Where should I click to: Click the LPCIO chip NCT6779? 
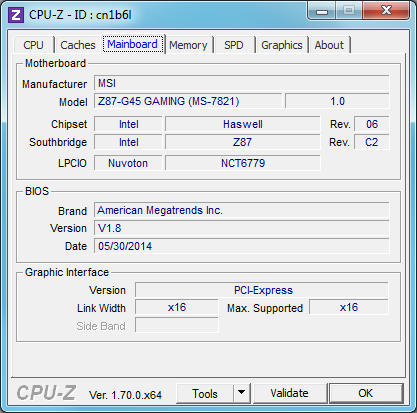tap(243, 163)
